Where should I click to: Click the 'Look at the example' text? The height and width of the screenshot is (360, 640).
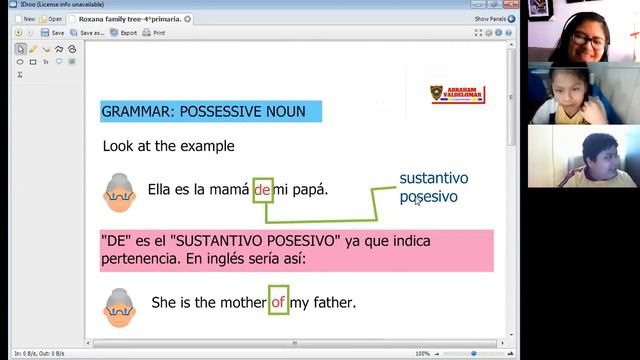coord(169,146)
